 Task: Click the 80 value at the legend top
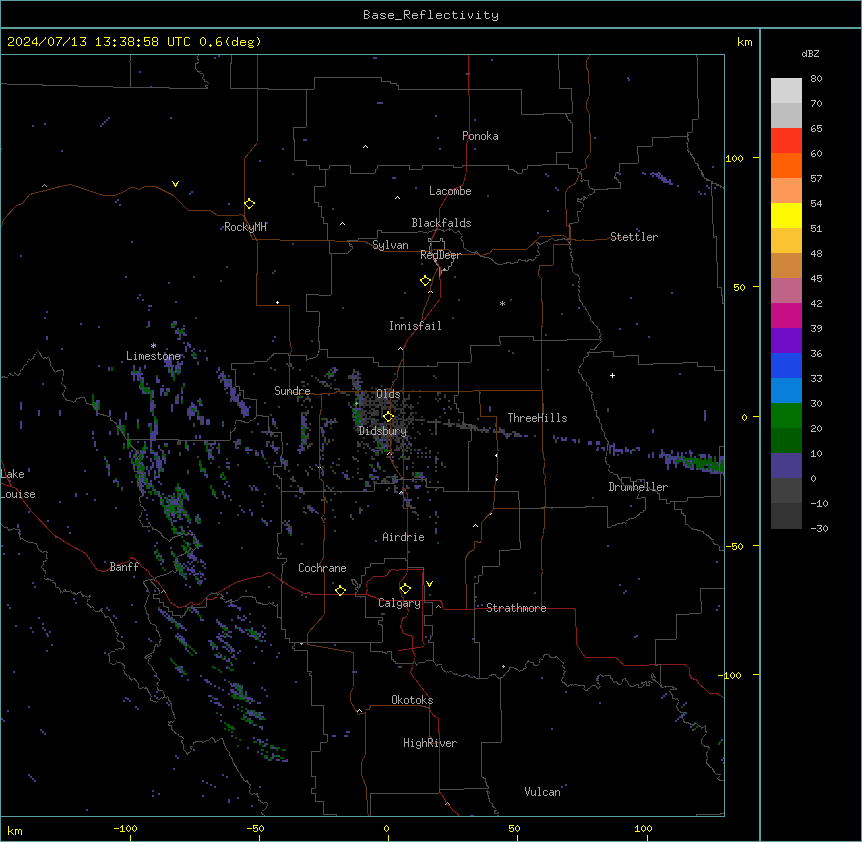tap(816, 79)
